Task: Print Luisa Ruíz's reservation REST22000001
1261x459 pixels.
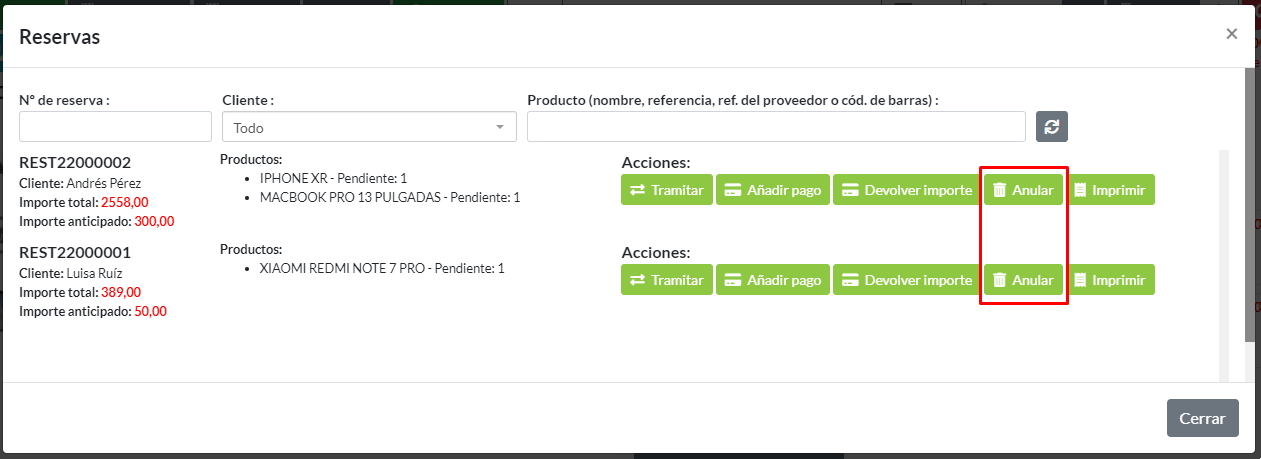Action: tap(1110, 280)
